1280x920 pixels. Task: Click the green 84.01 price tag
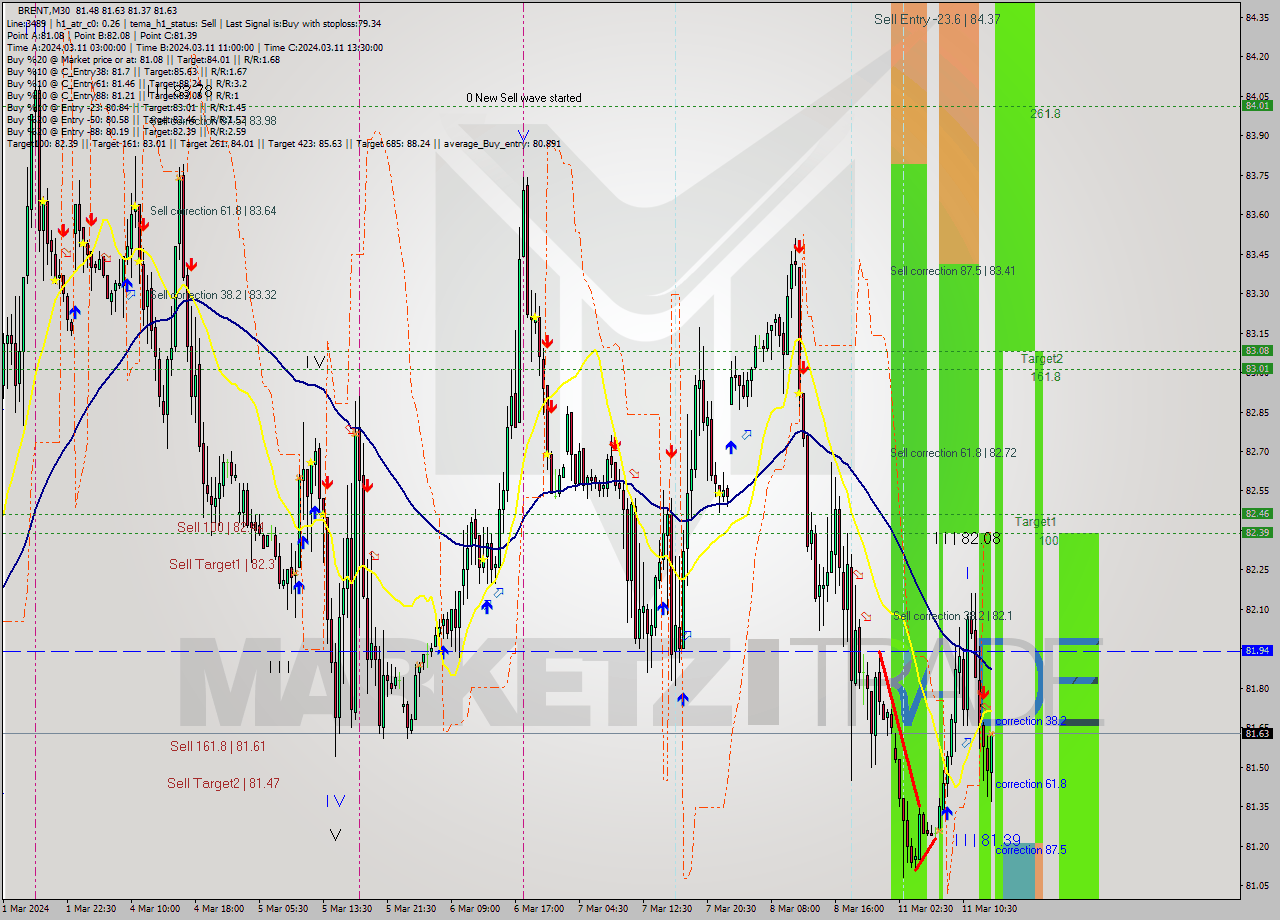click(1257, 105)
